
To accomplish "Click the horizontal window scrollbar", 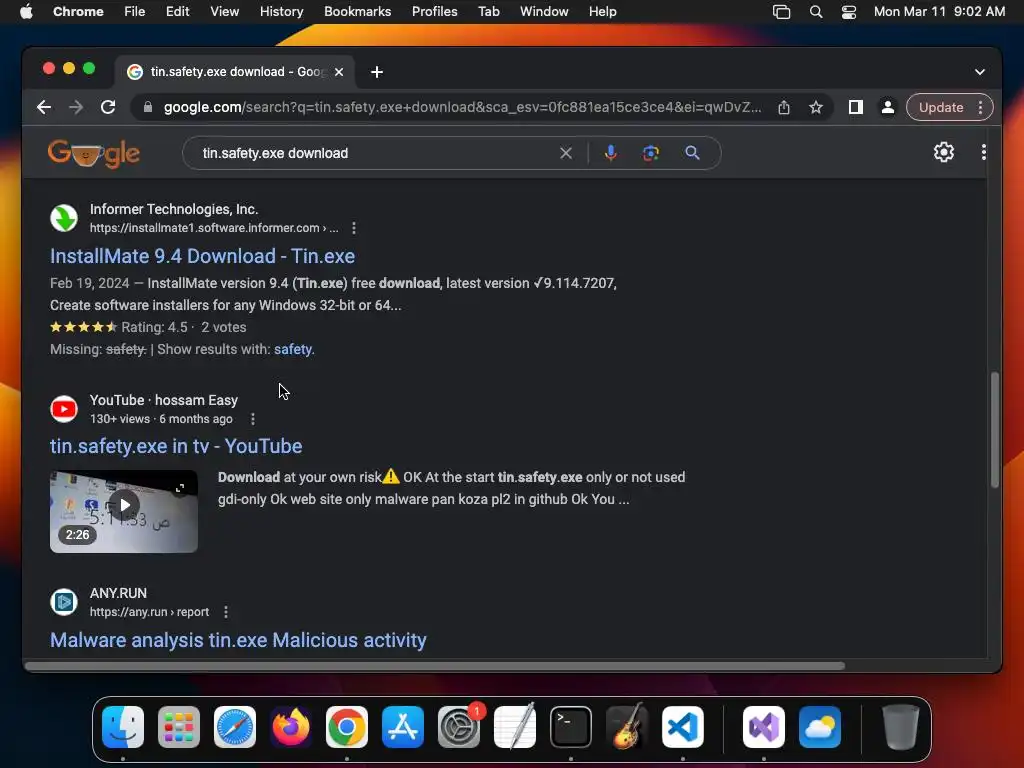I will click(x=434, y=666).
